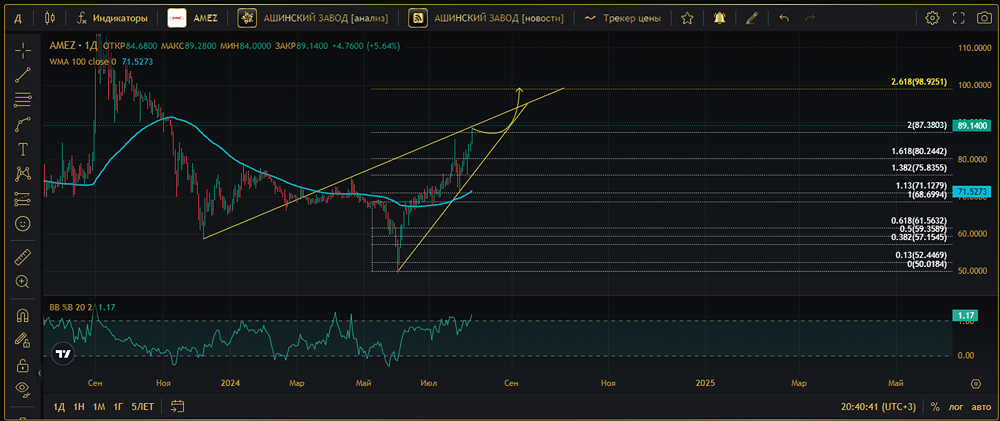This screenshot has height=421, width=1000.
Task: Take a chart snapshot with camera icon
Action: point(984,18)
